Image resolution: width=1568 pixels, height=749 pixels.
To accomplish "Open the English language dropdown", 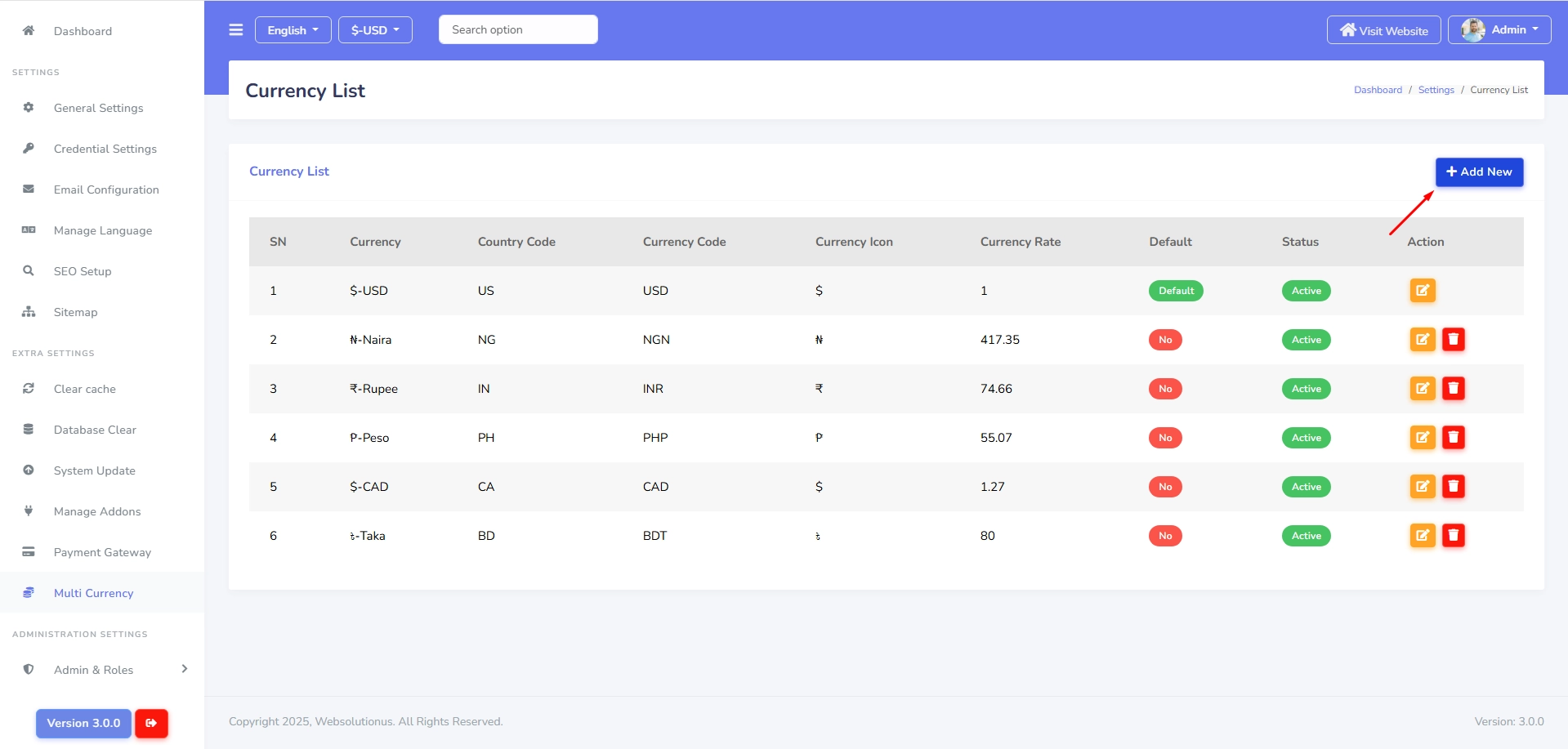I will click(x=293, y=30).
